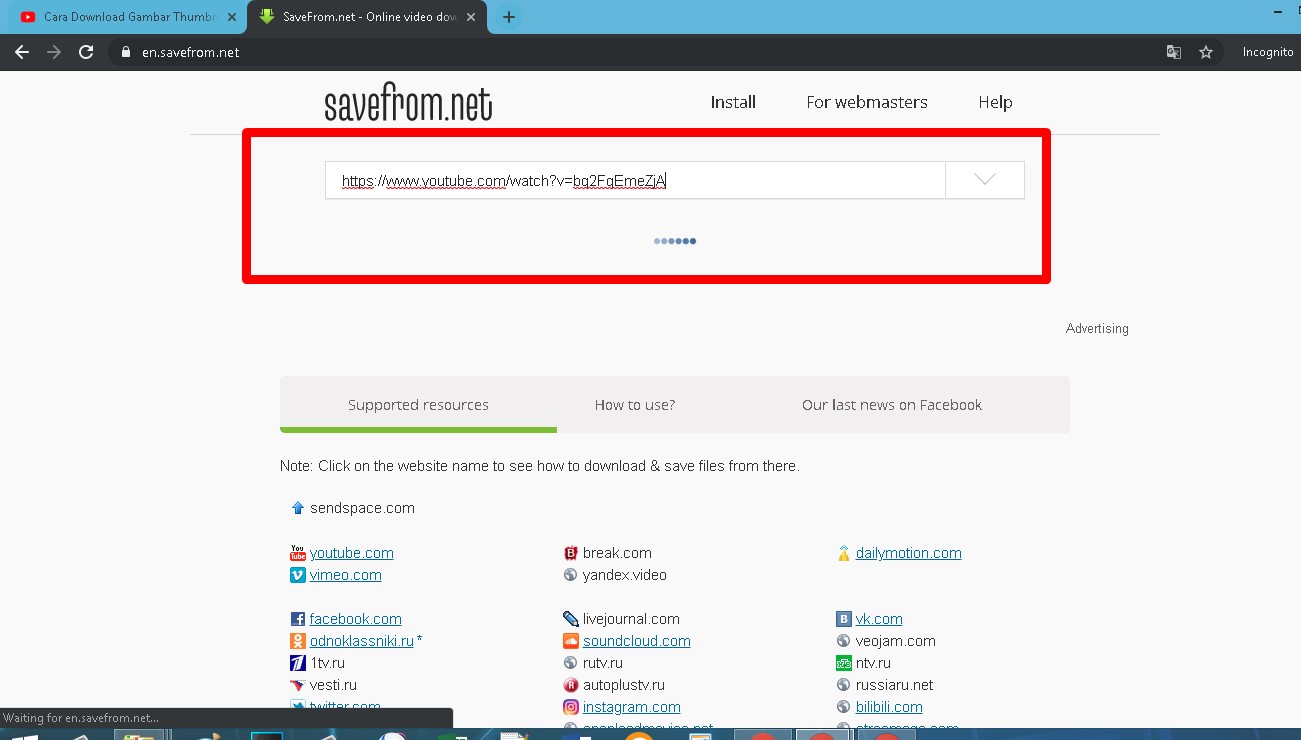Click the SoundCloud orange icon

click(571, 641)
